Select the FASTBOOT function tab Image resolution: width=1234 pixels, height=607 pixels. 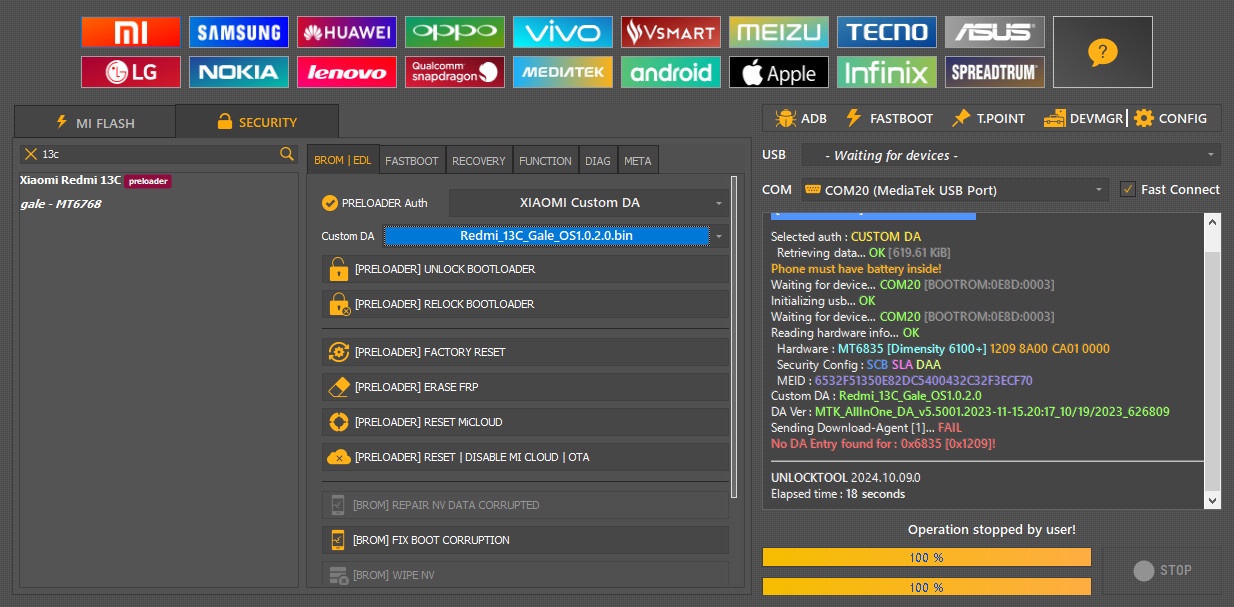(412, 160)
